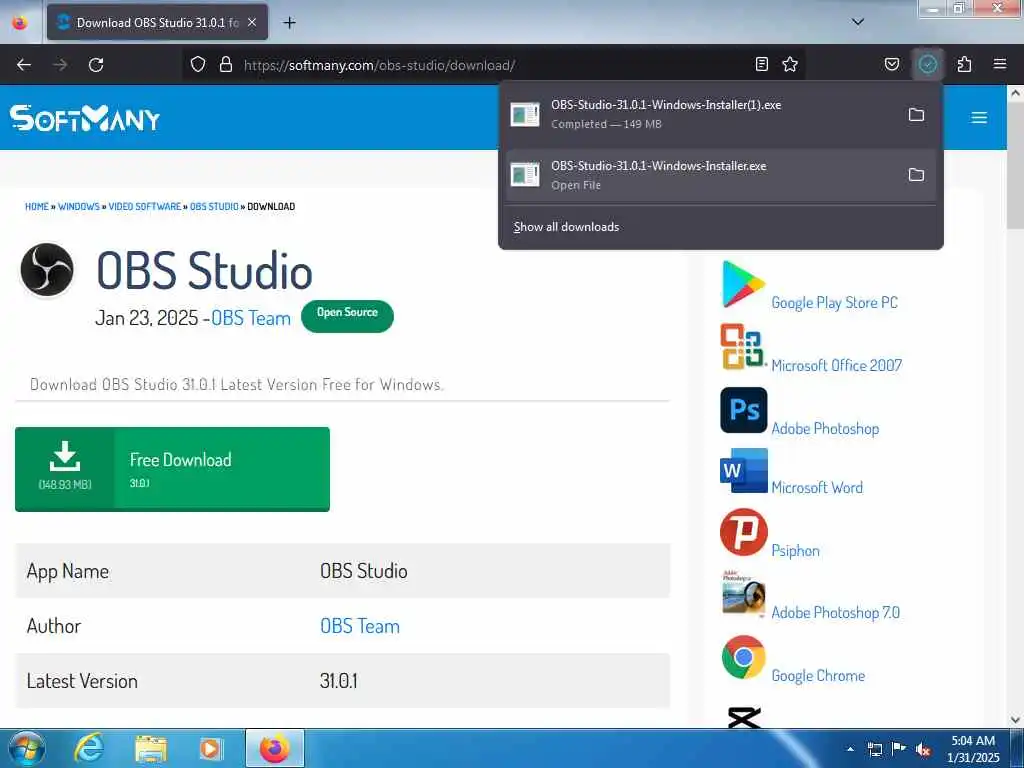Click the Free Download green button
Image resolution: width=1024 pixels, height=768 pixels.
pyautogui.click(x=172, y=469)
